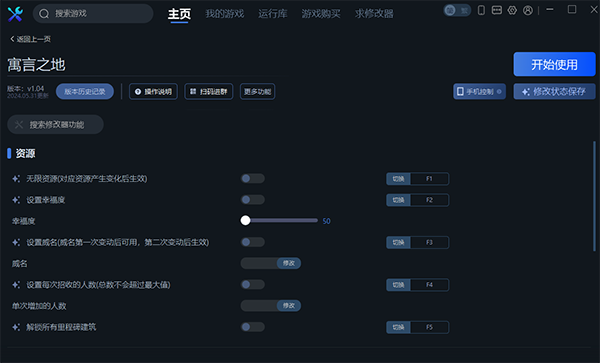Image resolution: width=600 pixels, height=363 pixels.
Task: Click 单次增加的人数 value input field
Action: point(259,306)
